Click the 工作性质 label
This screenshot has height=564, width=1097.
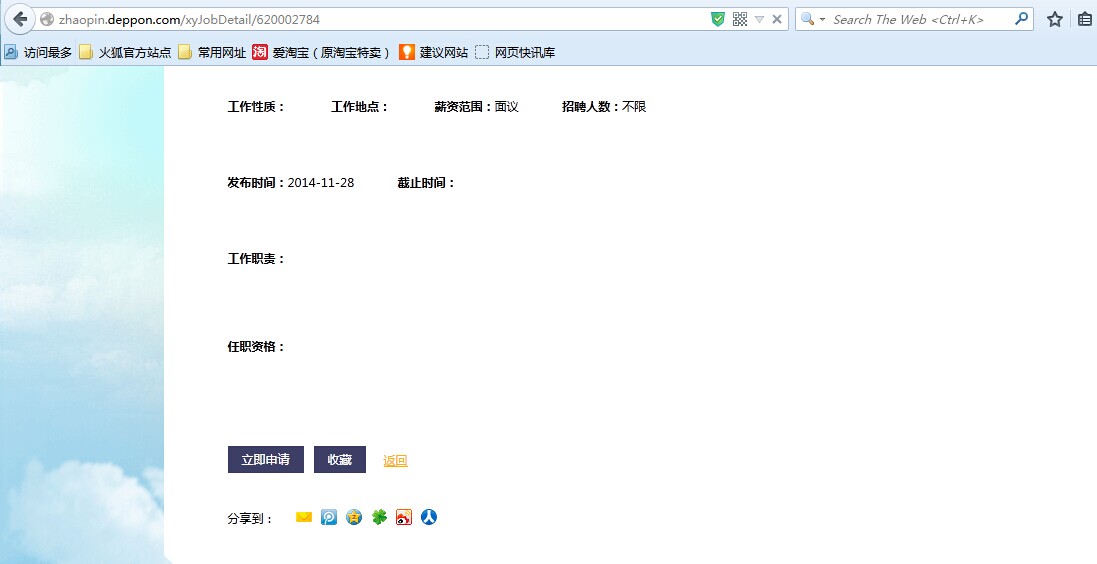[x=256, y=106]
